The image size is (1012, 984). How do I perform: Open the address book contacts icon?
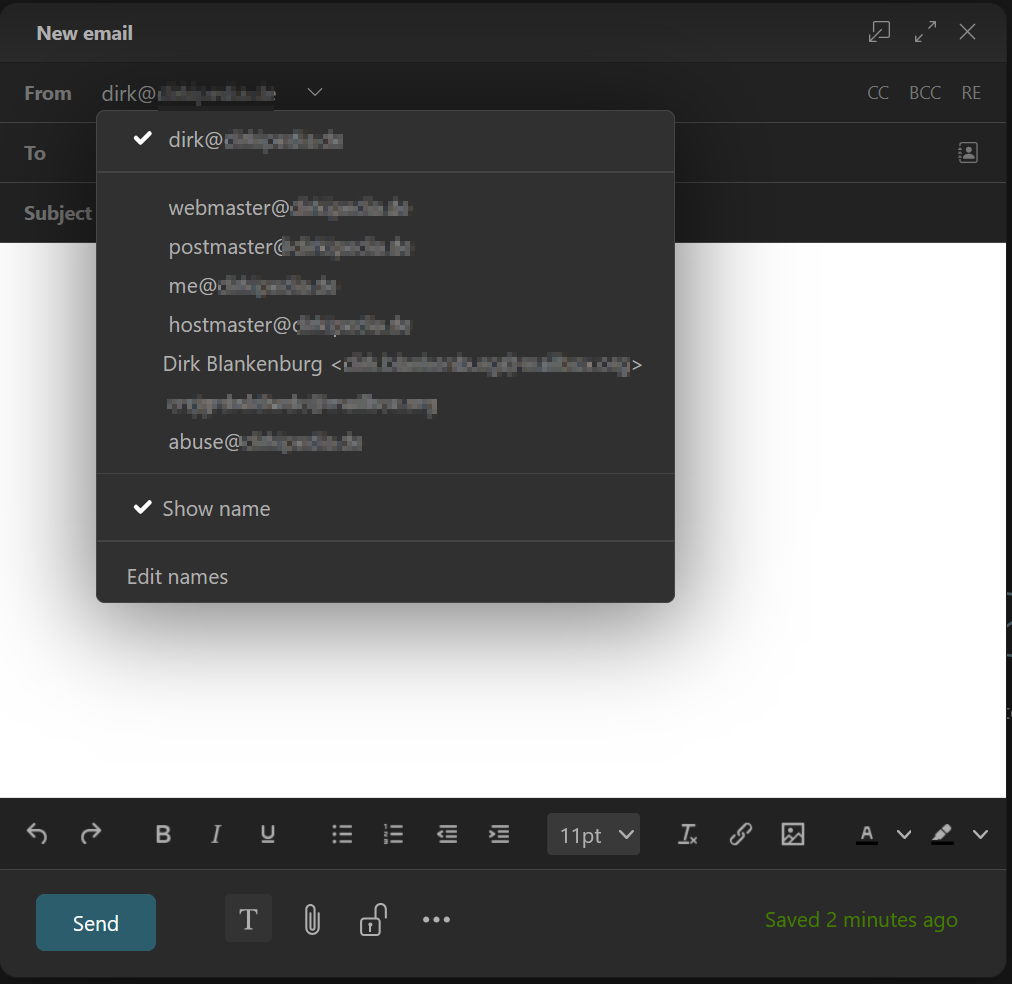pyautogui.click(x=967, y=153)
